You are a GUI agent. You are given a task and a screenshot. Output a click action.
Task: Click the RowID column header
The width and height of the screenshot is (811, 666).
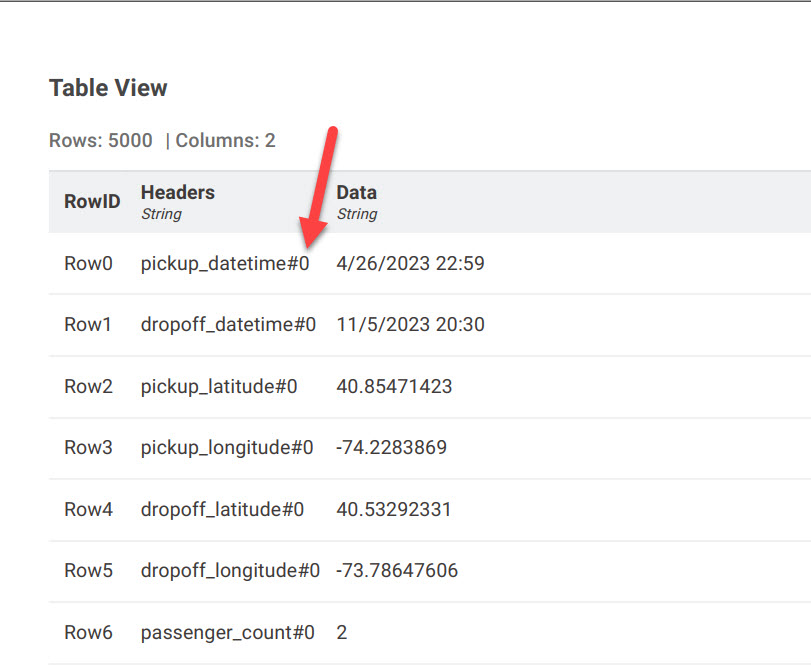tap(92, 201)
